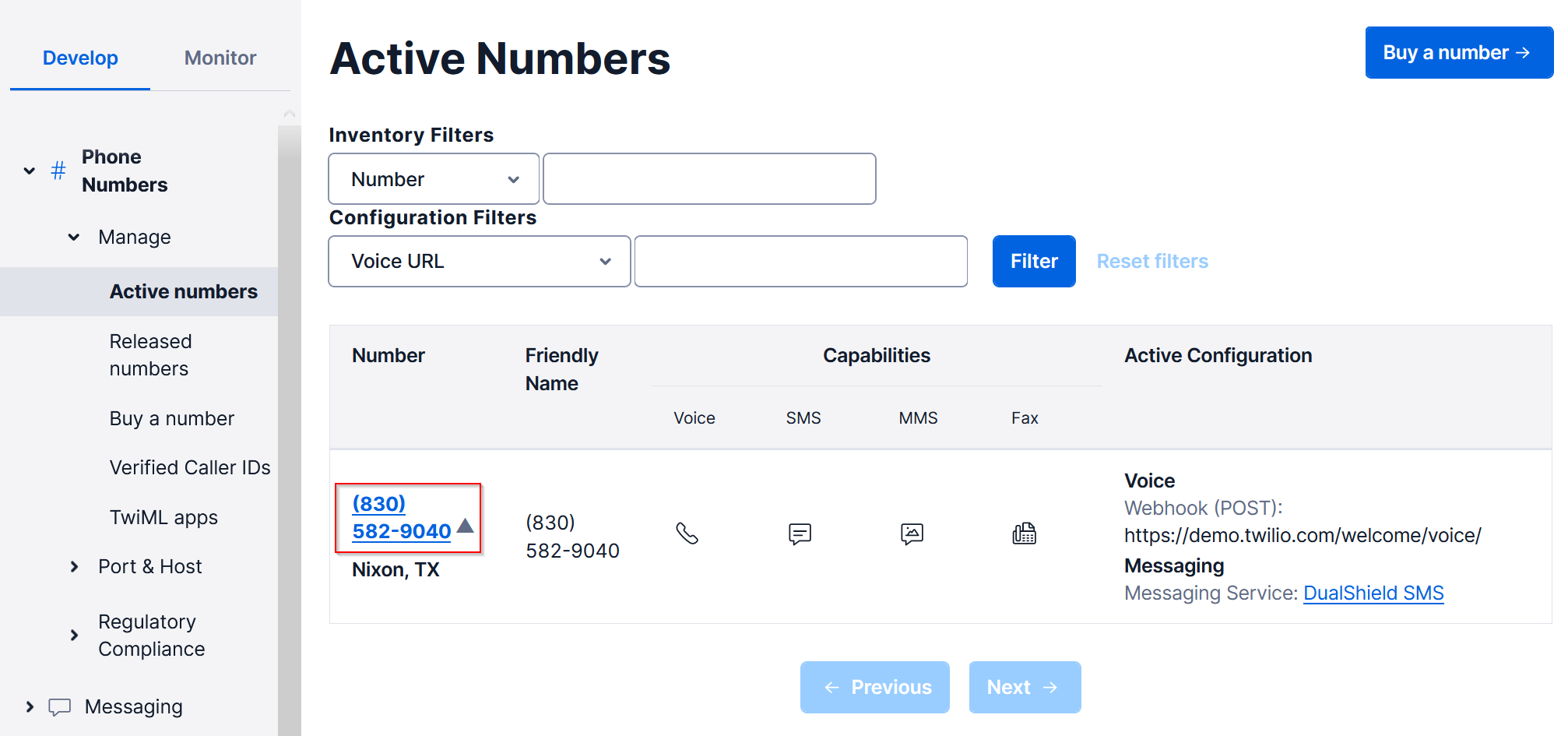Click the Messaging chat bubble sidebar icon
Screen dimensions: 1568x736
click(x=60, y=707)
